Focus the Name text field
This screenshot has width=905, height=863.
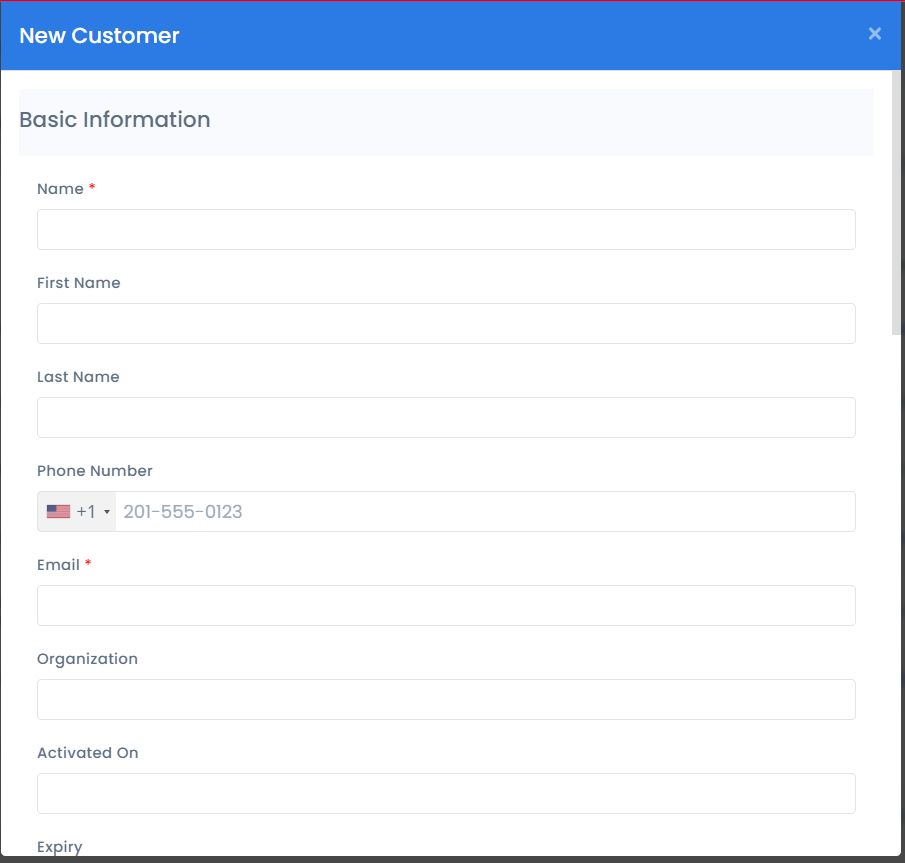[446, 230]
